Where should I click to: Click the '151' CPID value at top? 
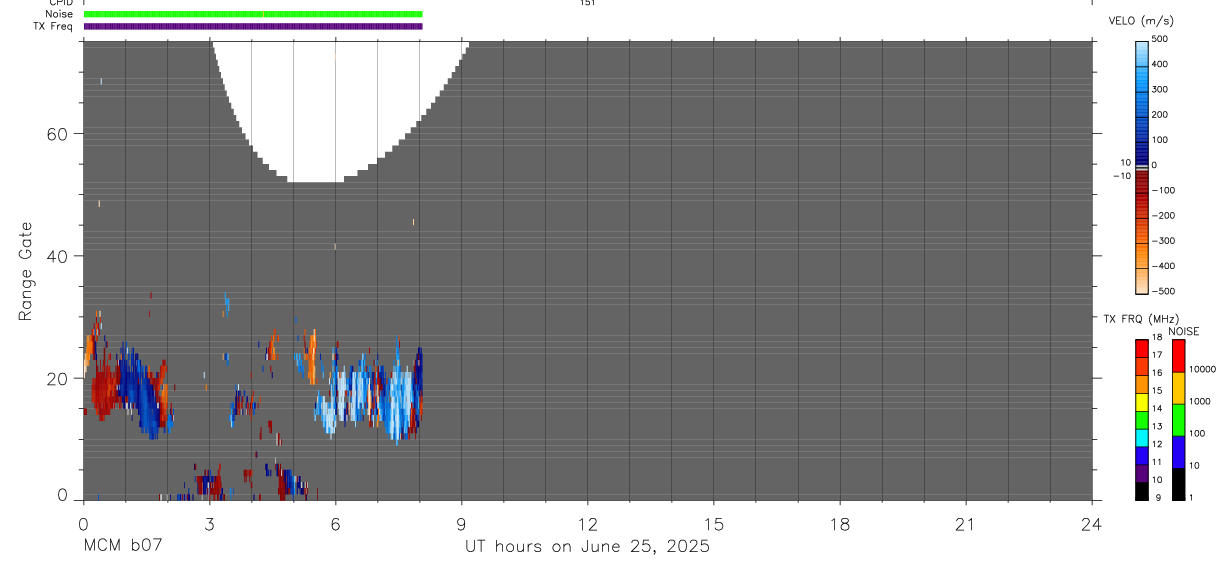[x=587, y=3]
